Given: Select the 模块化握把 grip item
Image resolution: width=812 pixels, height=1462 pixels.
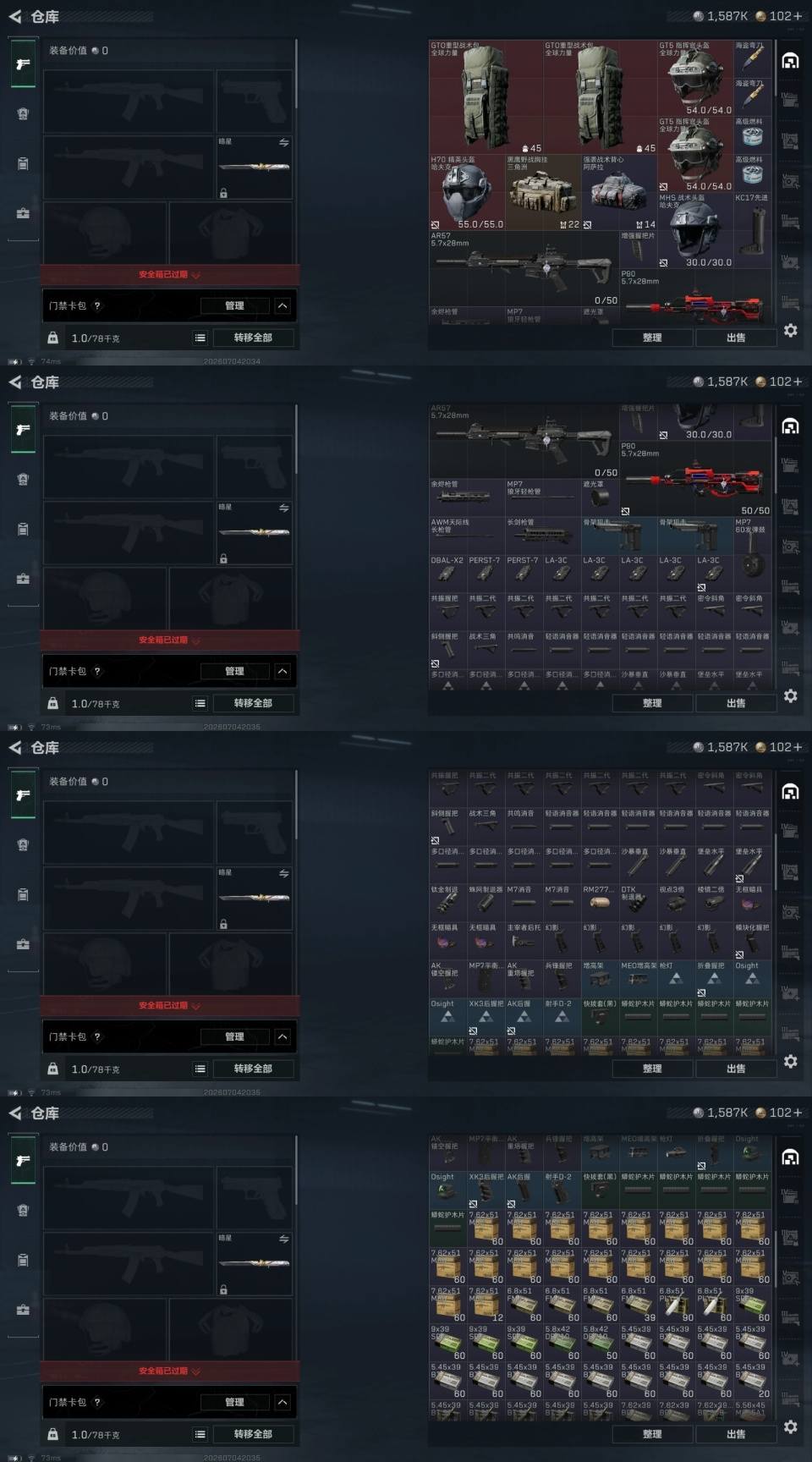Looking at the screenshot, I should 752,941.
